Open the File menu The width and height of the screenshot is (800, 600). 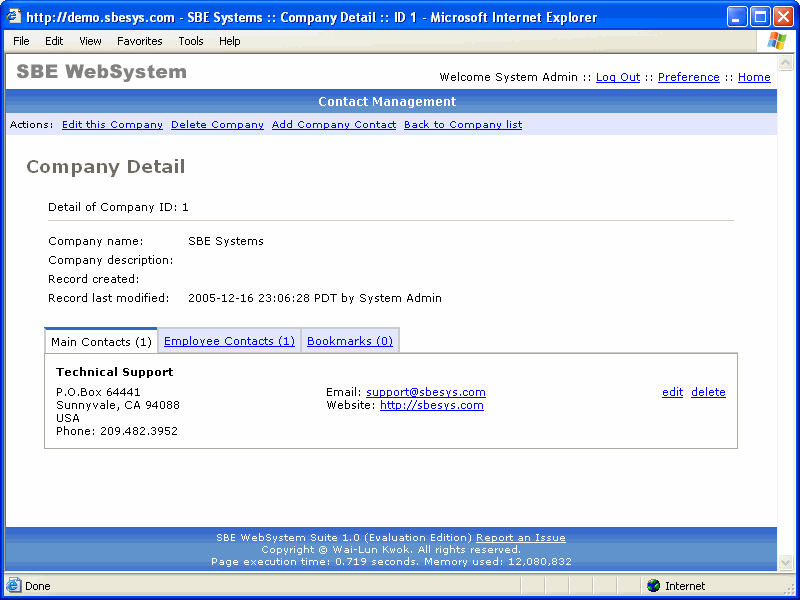coord(21,41)
